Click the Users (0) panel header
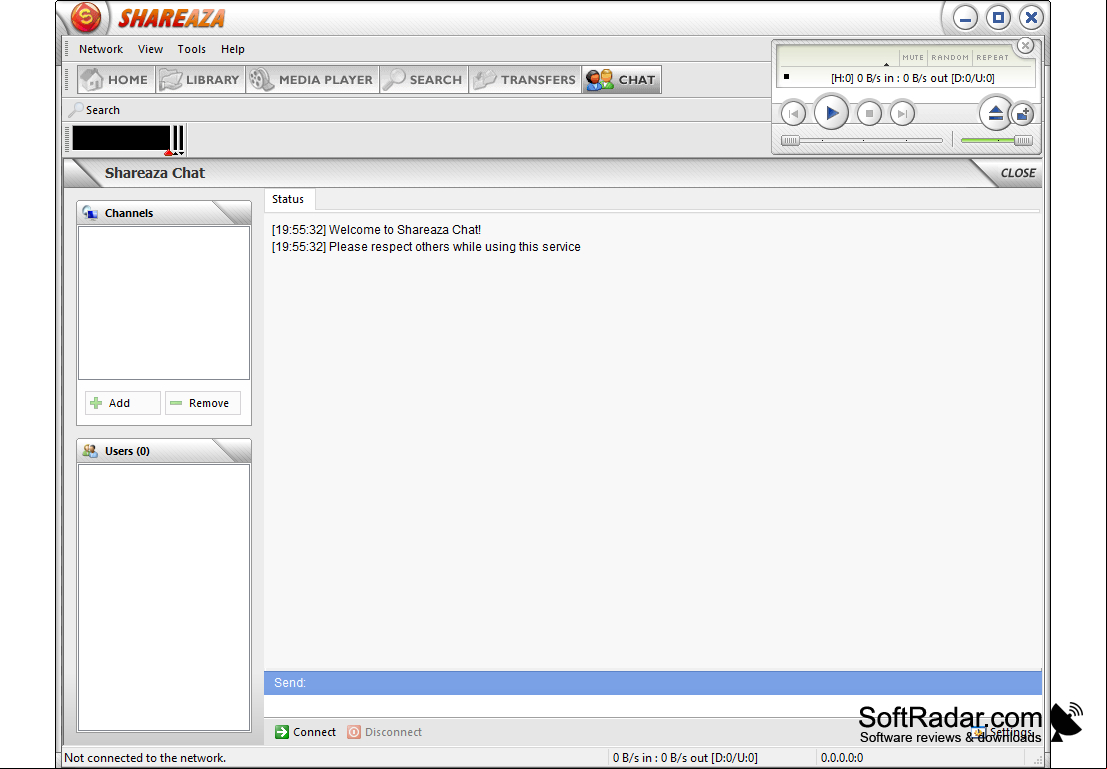The height and width of the screenshot is (769, 1107). (164, 451)
